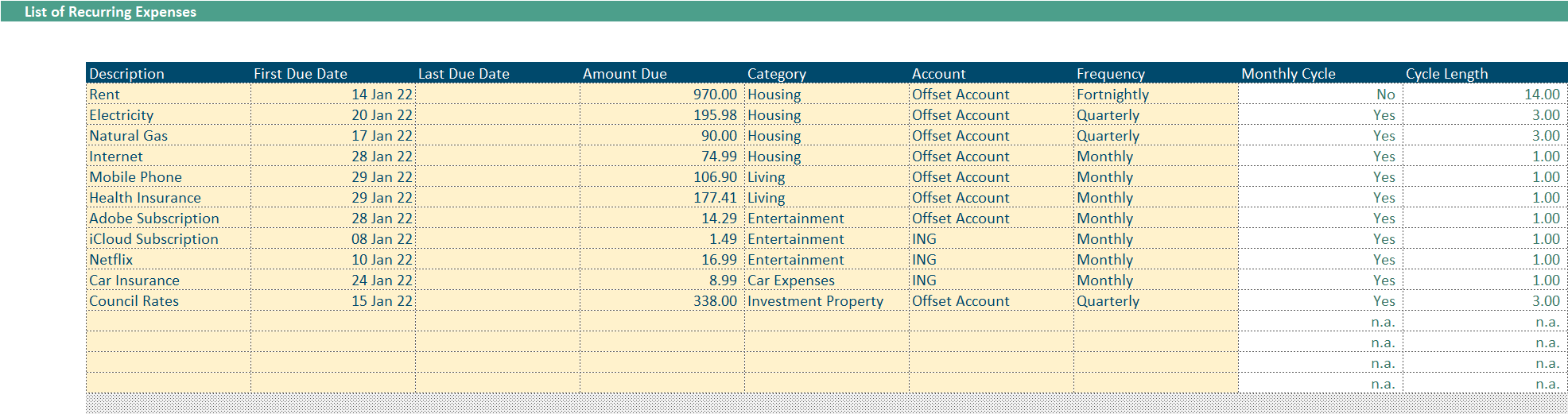
Task: Open the Council Rates category cell Investment Property
Action: point(827,300)
